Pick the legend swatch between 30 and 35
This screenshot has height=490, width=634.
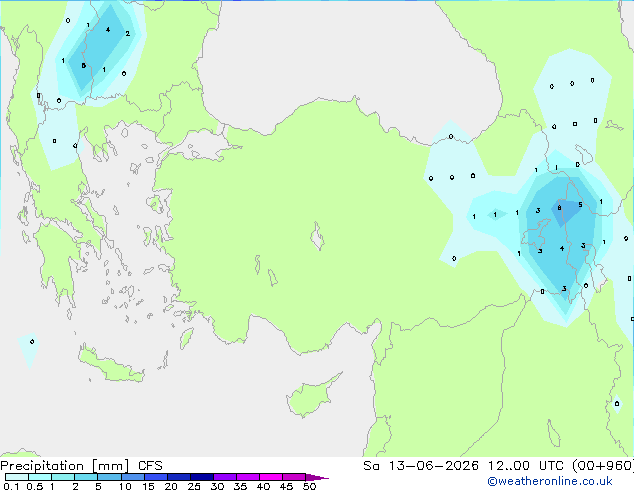coord(224,477)
